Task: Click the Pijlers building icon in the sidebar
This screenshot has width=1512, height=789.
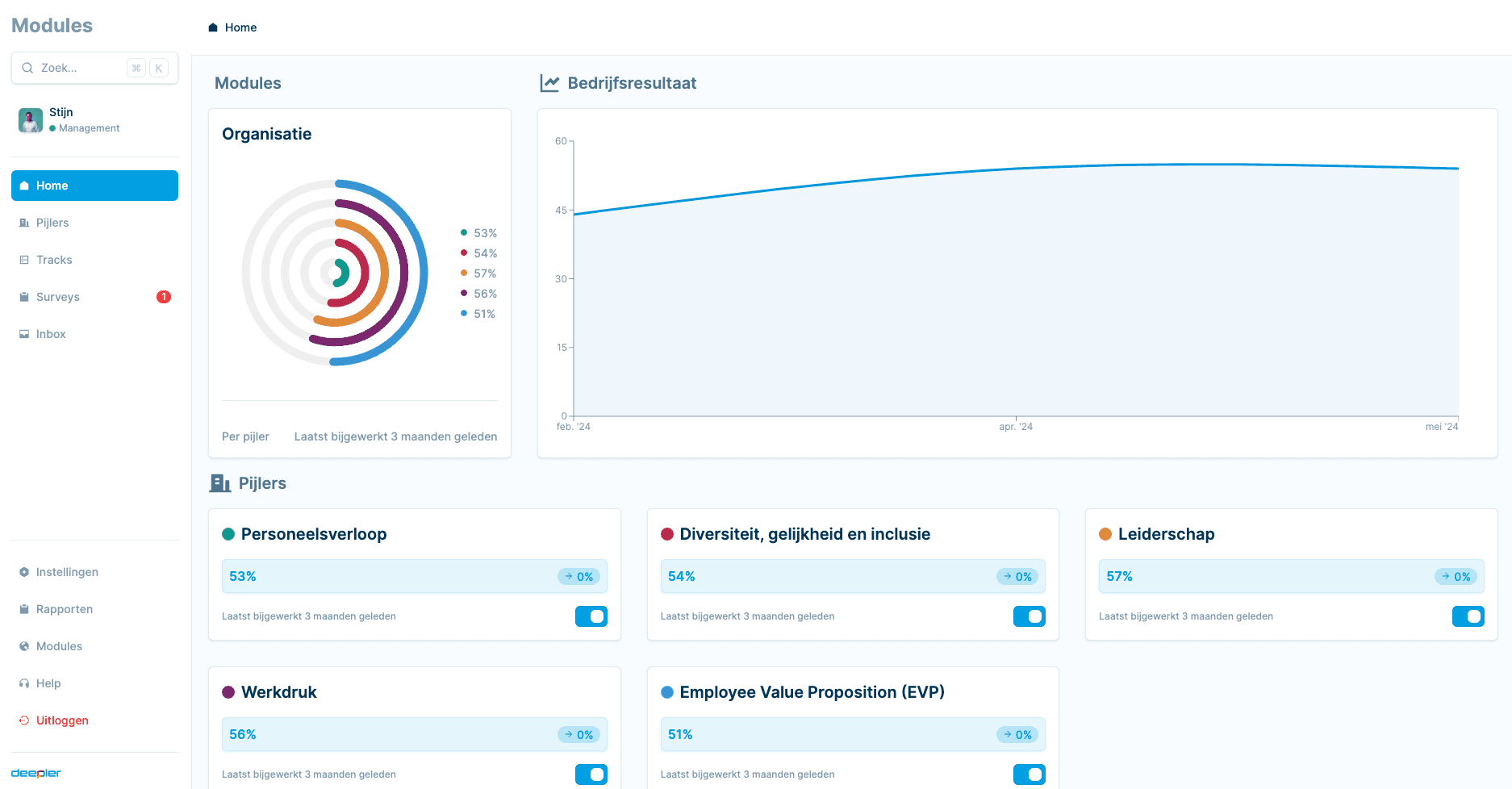Action: point(24,223)
